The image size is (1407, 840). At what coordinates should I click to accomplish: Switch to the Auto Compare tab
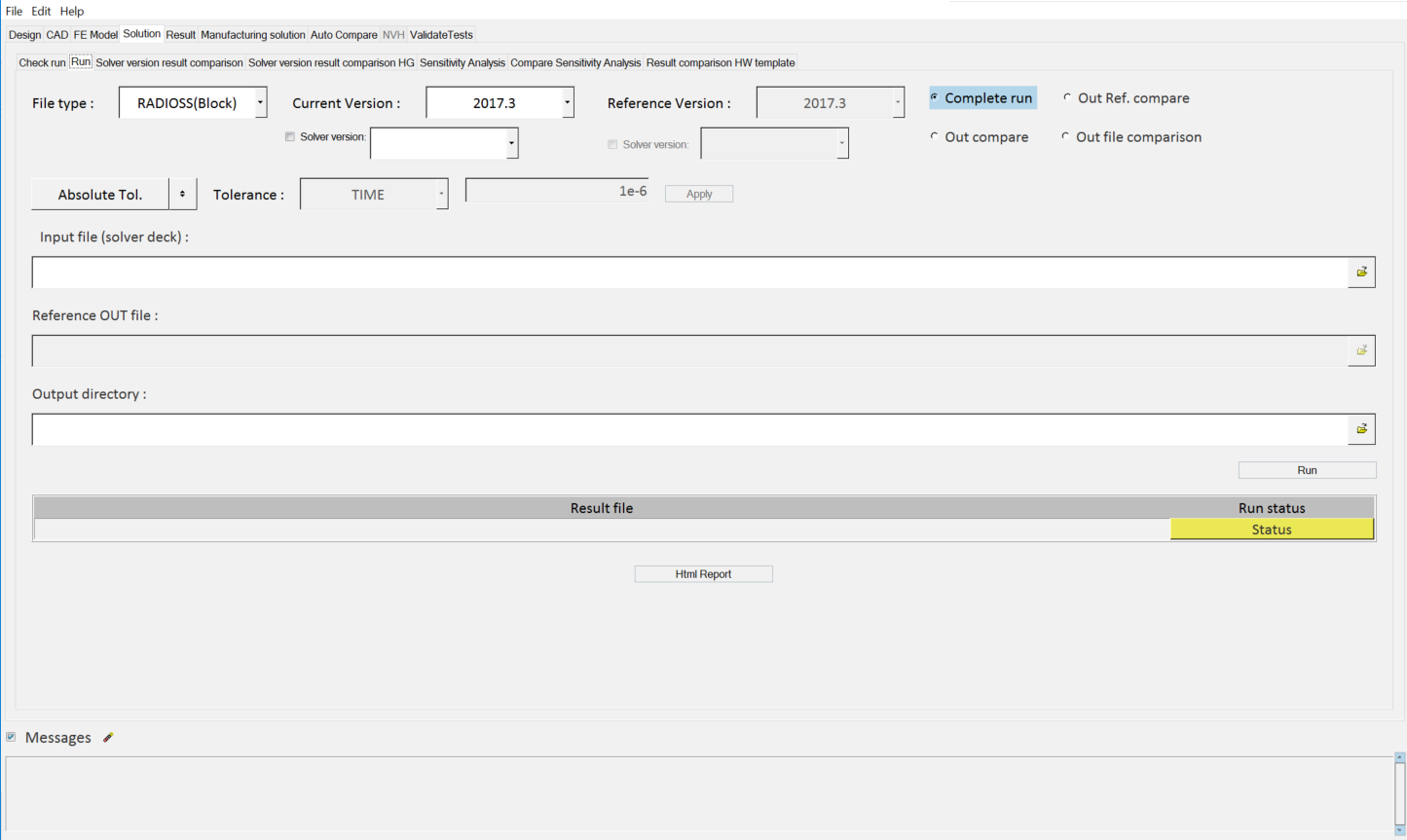pos(344,35)
